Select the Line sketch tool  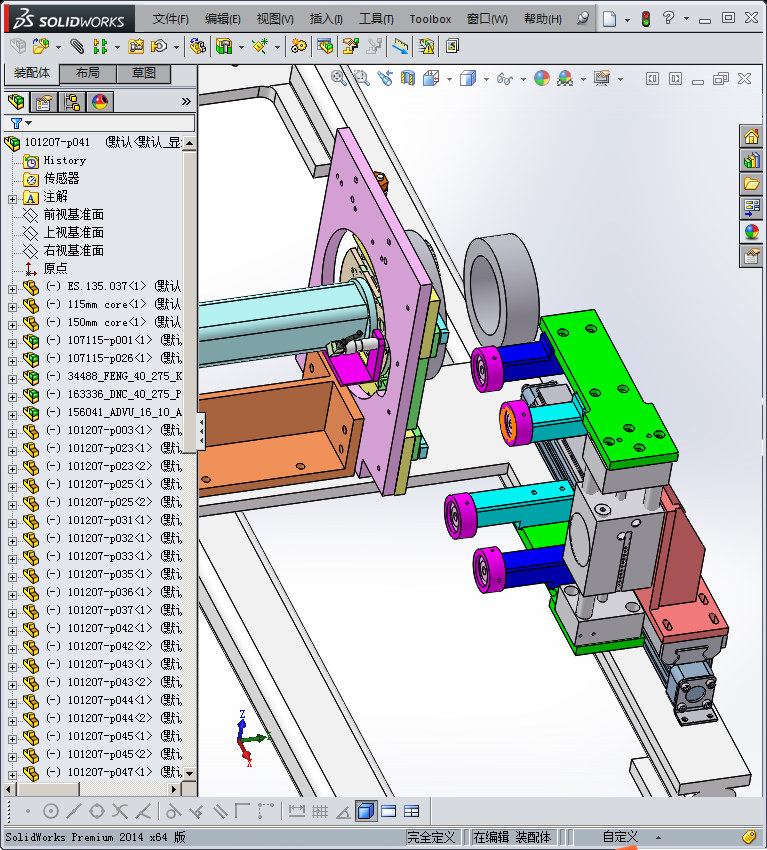[73, 811]
